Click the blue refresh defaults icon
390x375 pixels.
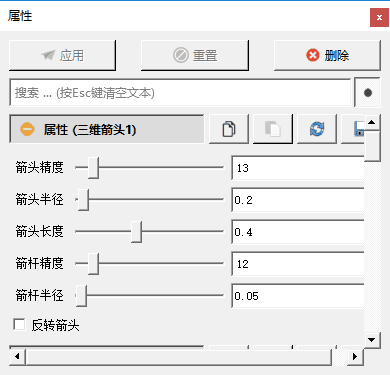(x=317, y=129)
